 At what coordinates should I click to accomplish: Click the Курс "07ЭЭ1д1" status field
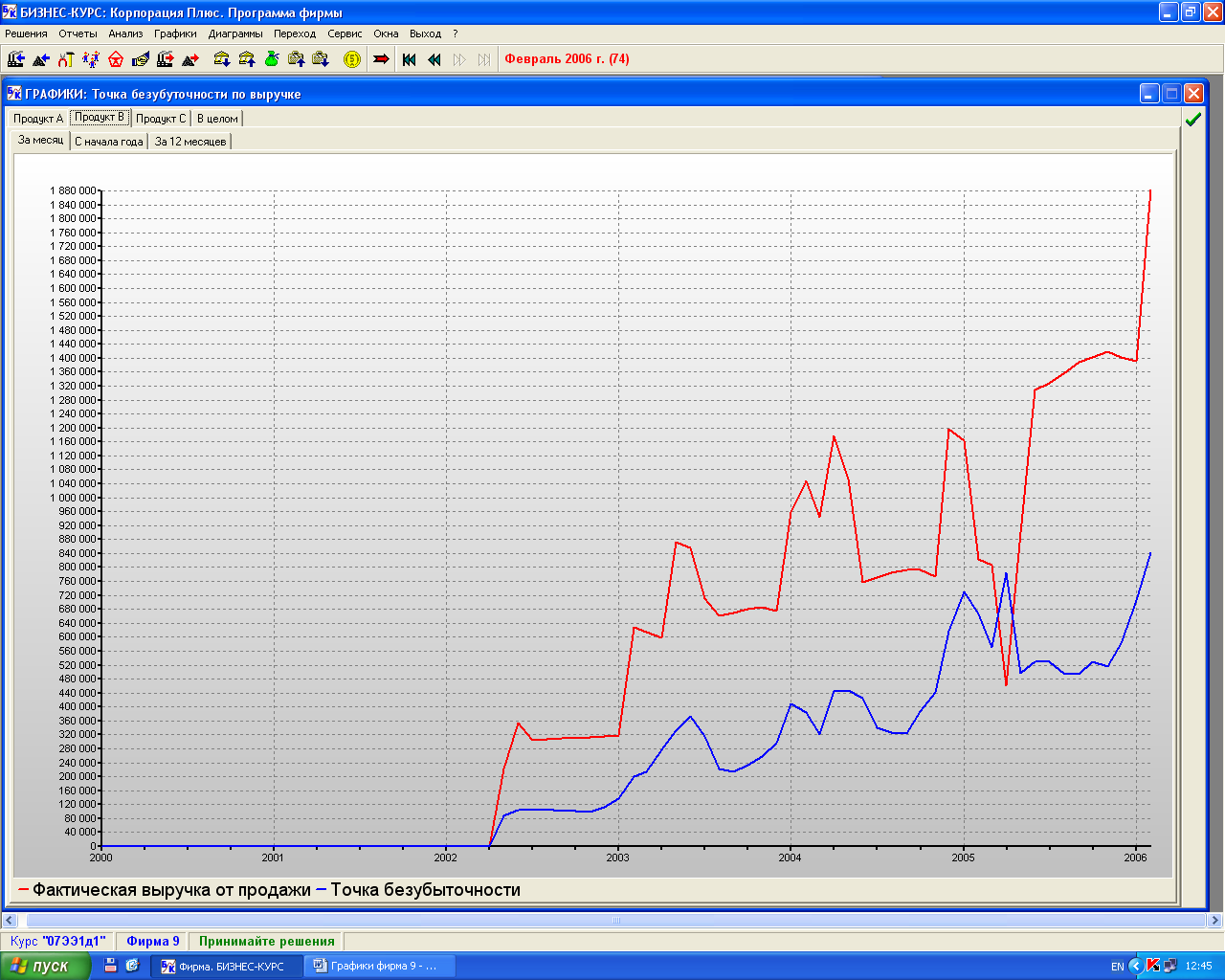(57, 942)
